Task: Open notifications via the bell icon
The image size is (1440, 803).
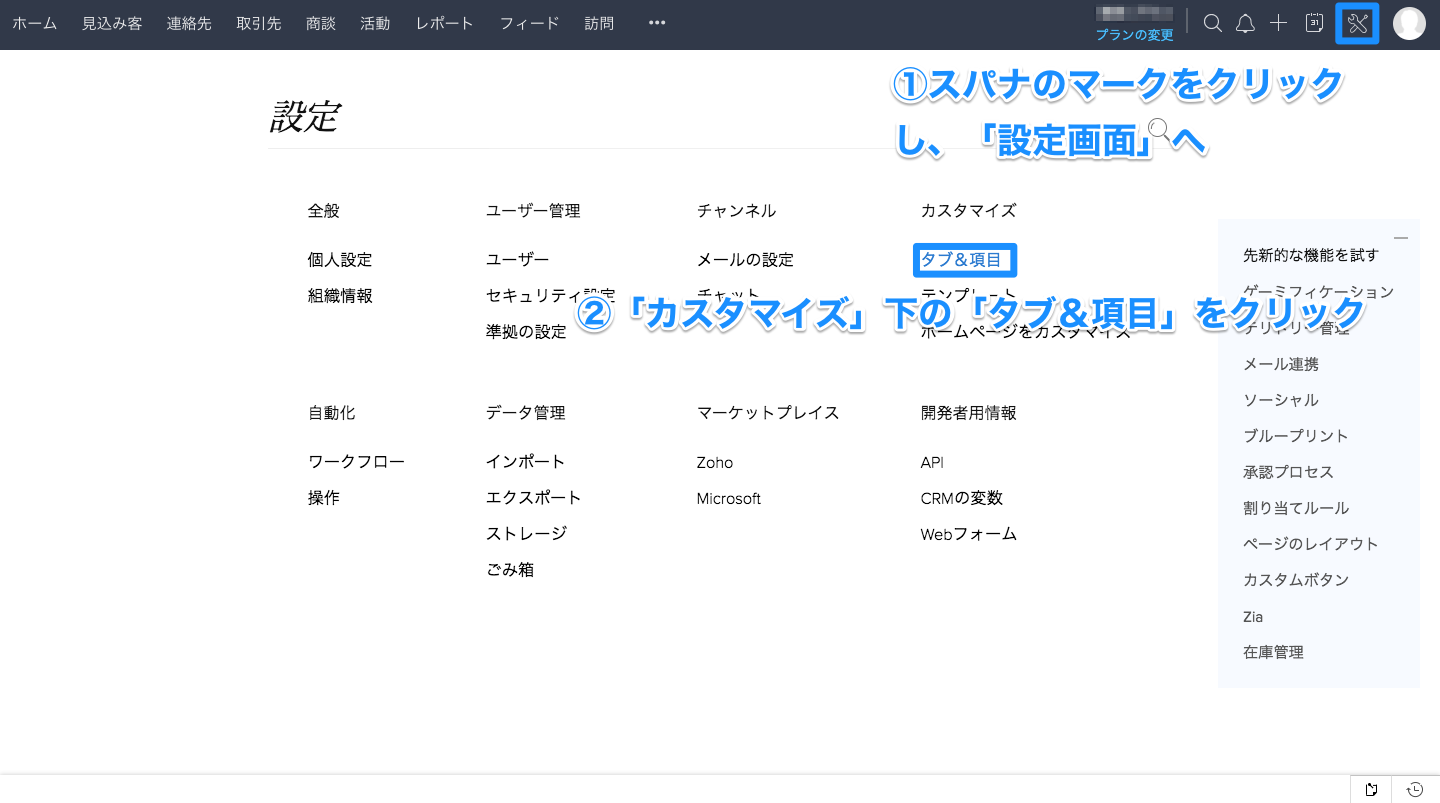Action: pyautogui.click(x=1245, y=23)
